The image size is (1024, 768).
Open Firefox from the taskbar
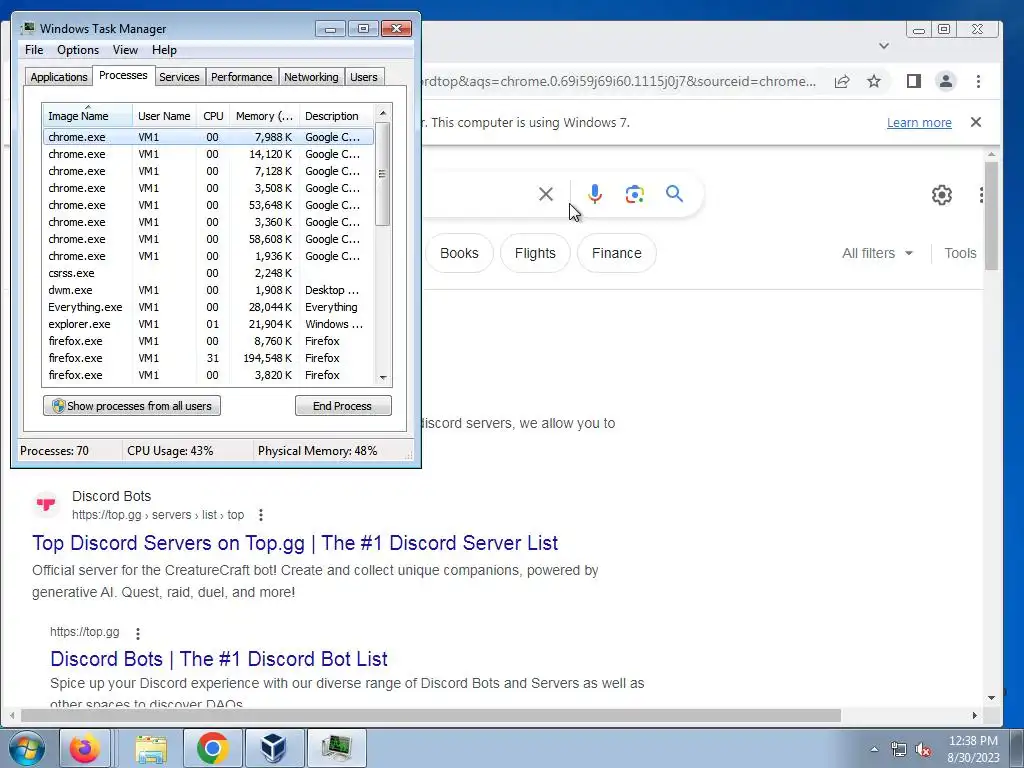[x=86, y=748]
